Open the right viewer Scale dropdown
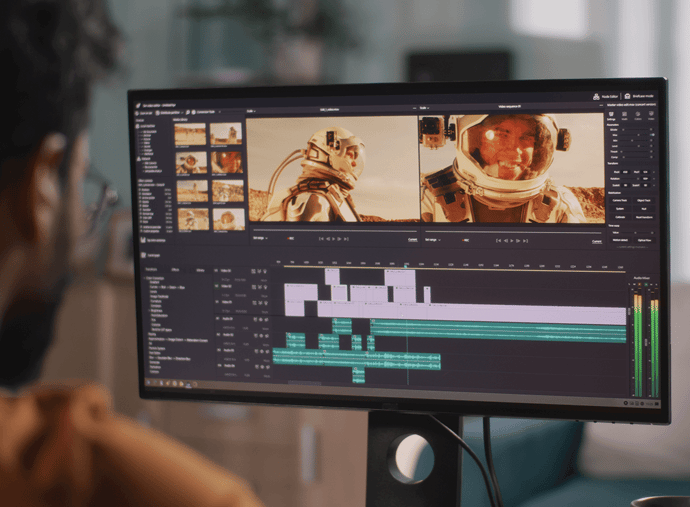This screenshot has height=507, width=690. pos(424,108)
